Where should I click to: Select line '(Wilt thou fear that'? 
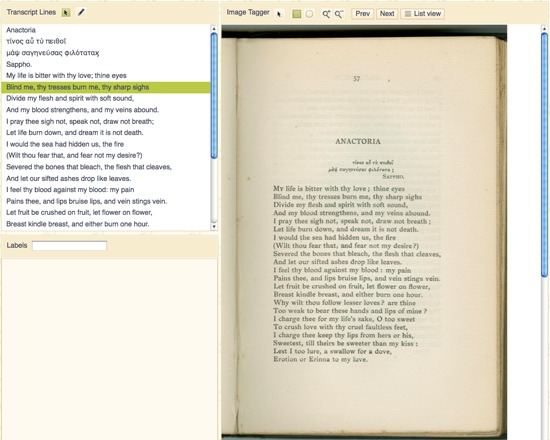point(106,156)
